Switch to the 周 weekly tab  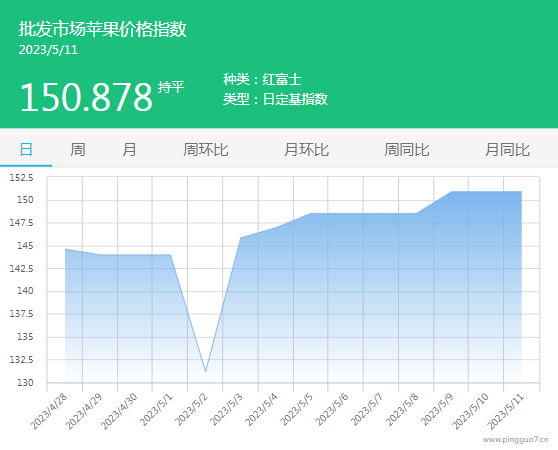[x=78, y=149]
